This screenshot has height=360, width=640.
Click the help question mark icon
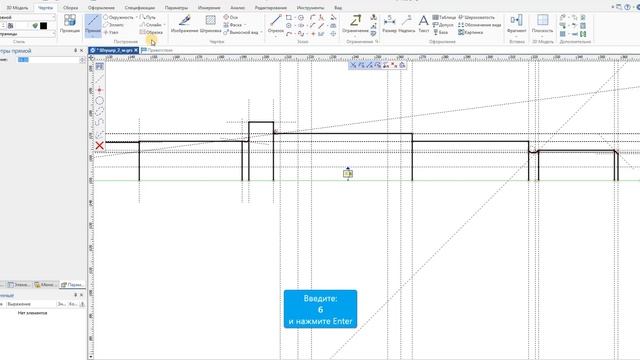627,7
